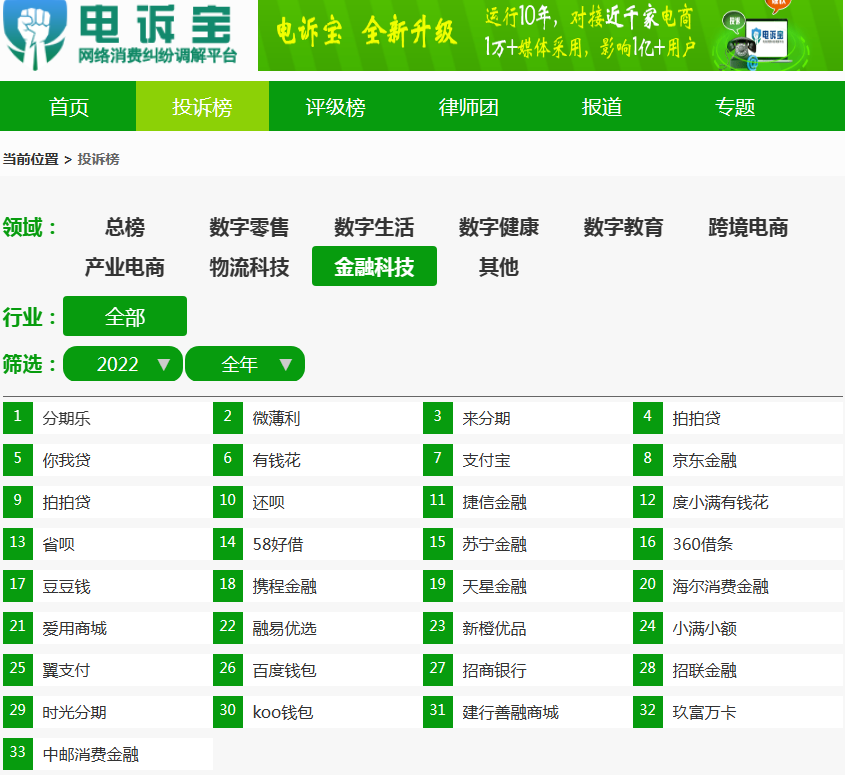Select the 时光分期 ranking entry
The height and width of the screenshot is (775, 845).
[x=108, y=712]
